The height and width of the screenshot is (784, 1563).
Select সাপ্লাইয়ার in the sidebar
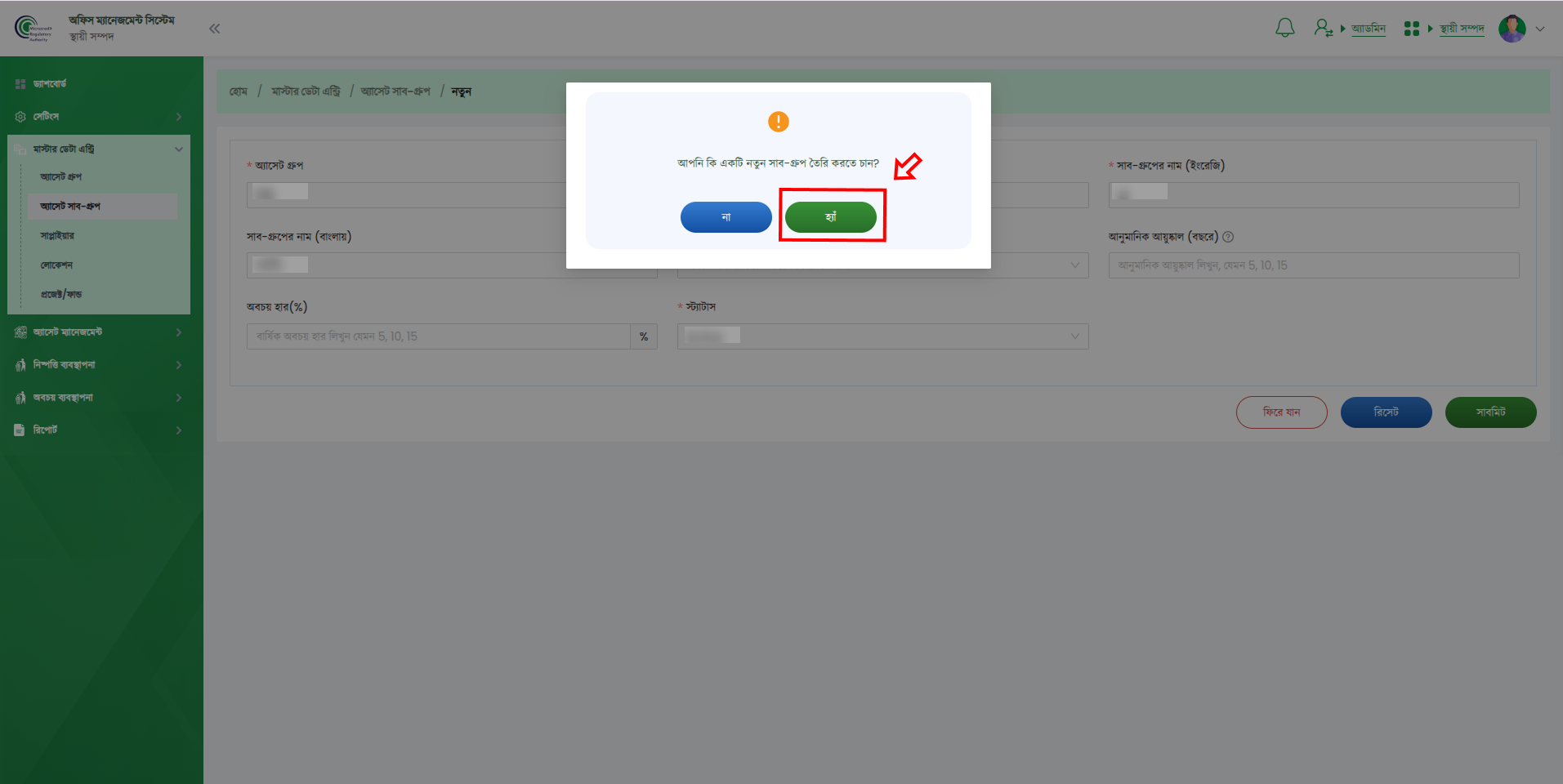coord(57,236)
